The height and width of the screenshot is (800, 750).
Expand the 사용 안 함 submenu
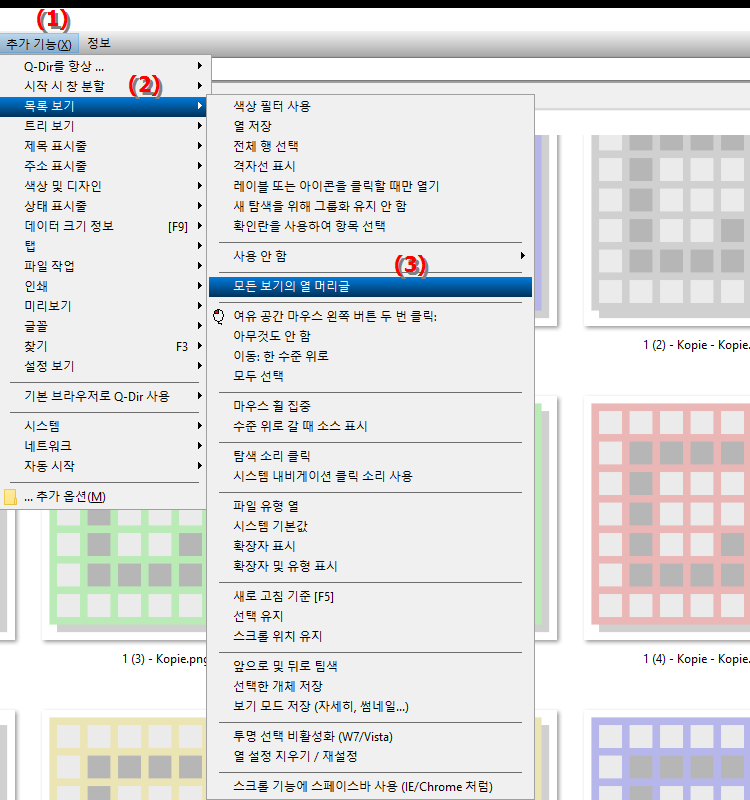(370, 256)
